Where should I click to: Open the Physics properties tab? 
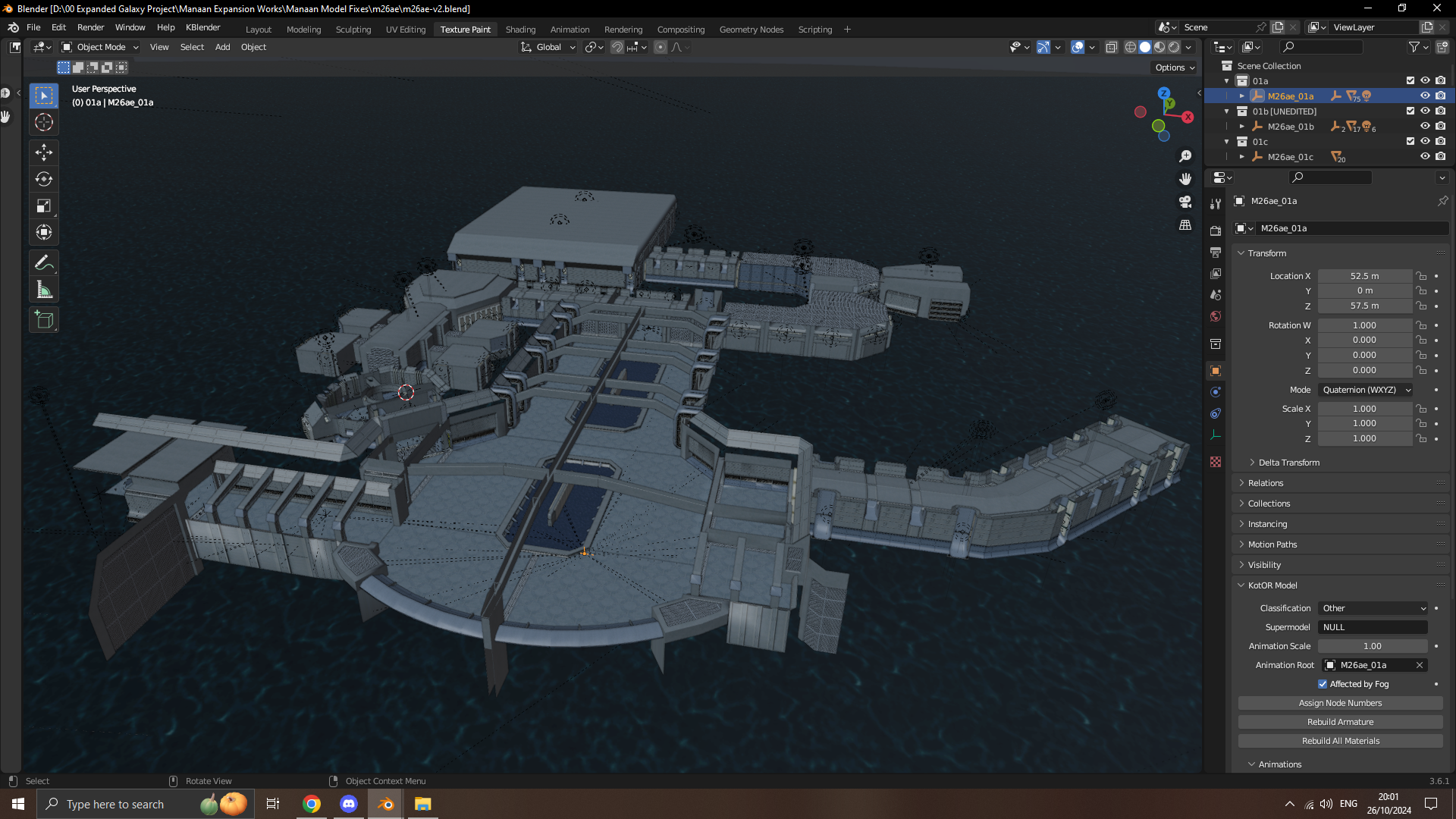(1216, 392)
